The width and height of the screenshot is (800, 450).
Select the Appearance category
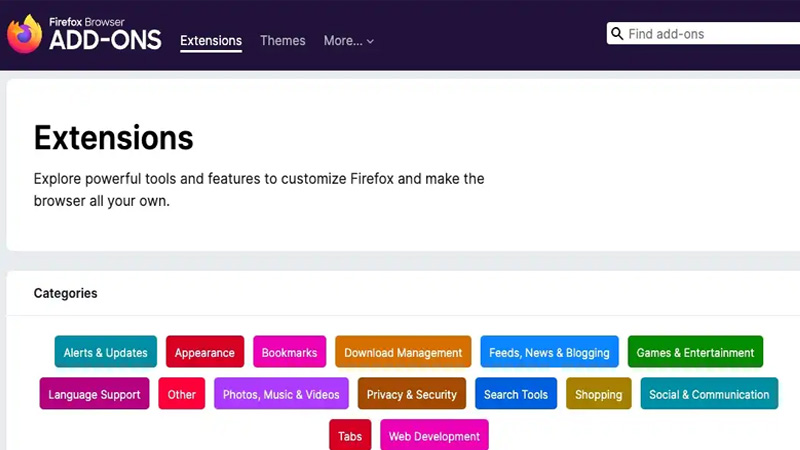point(204,352)
